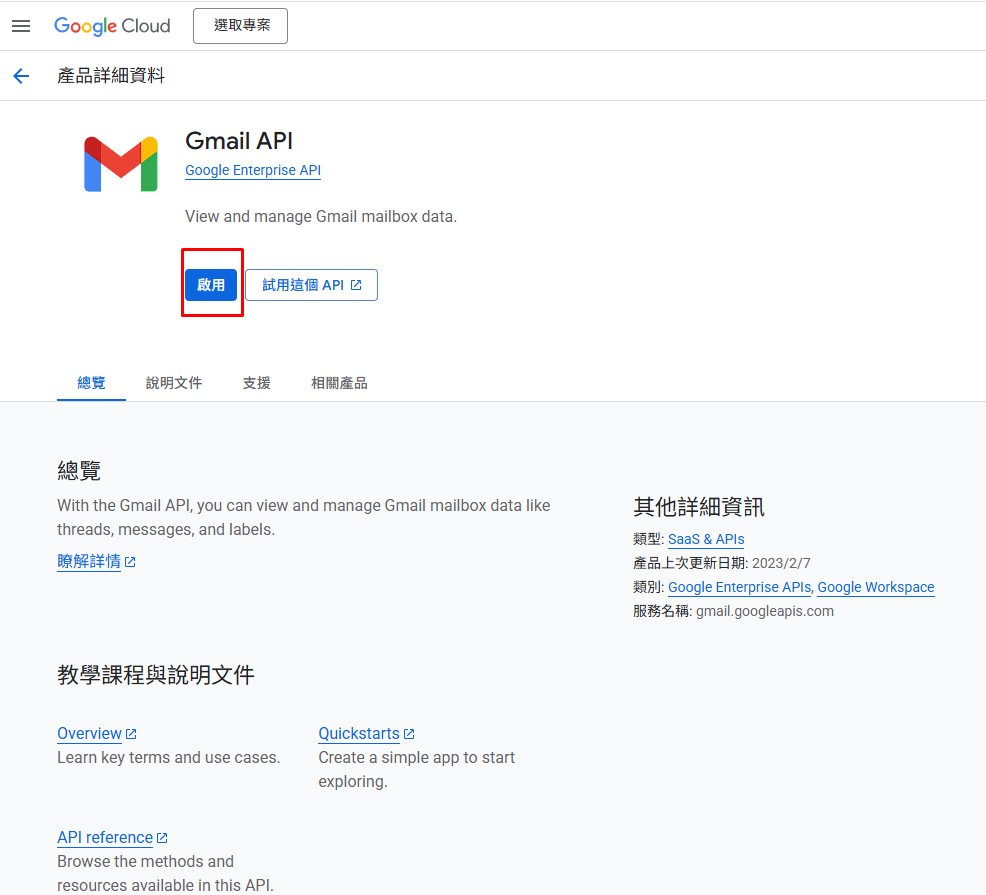
Task: Click the 產品詳細資料 page heading
Action: point(111,76)
